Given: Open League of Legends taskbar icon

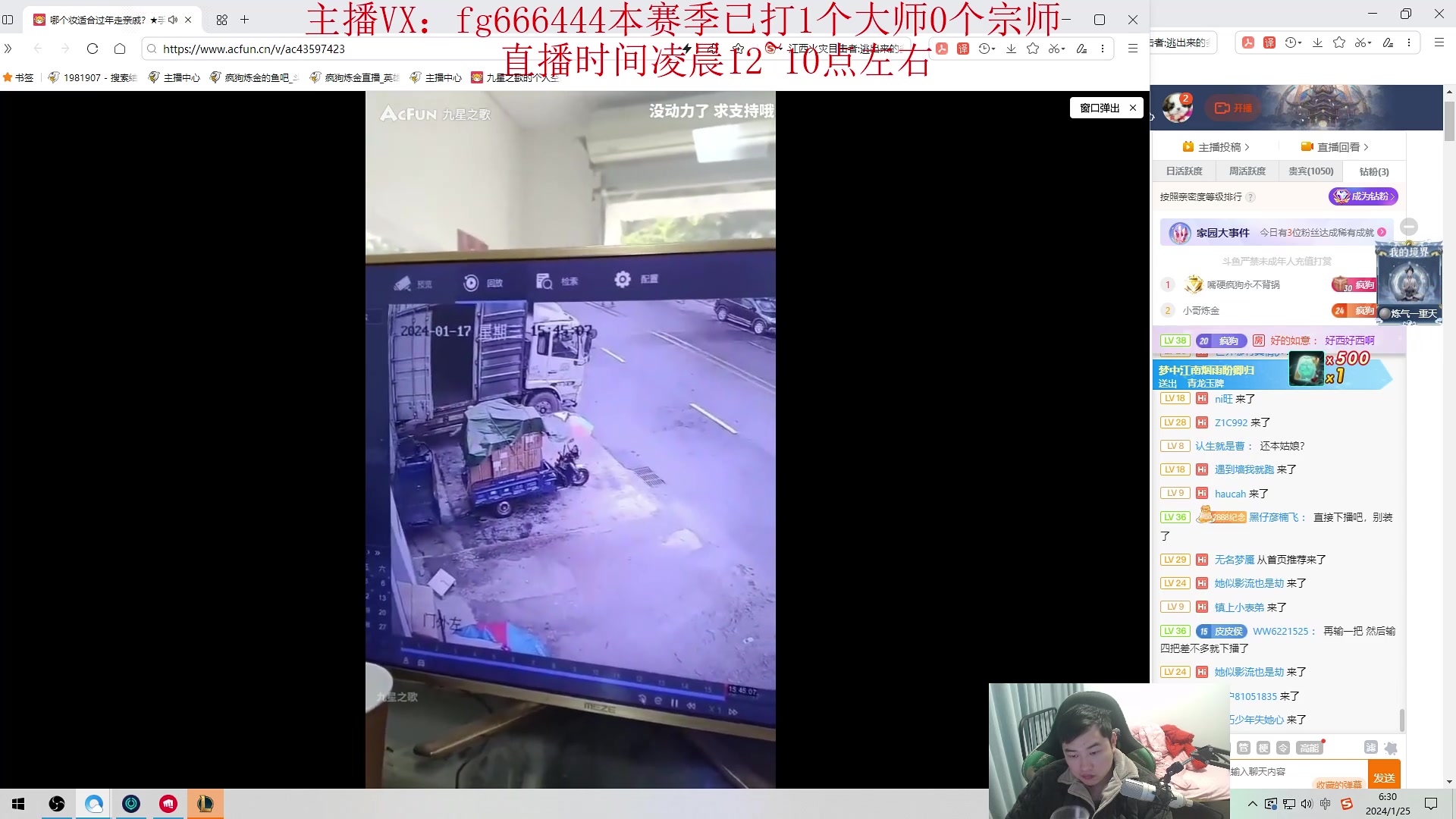Looking at the screenshot, I should (x=205, y=804).
